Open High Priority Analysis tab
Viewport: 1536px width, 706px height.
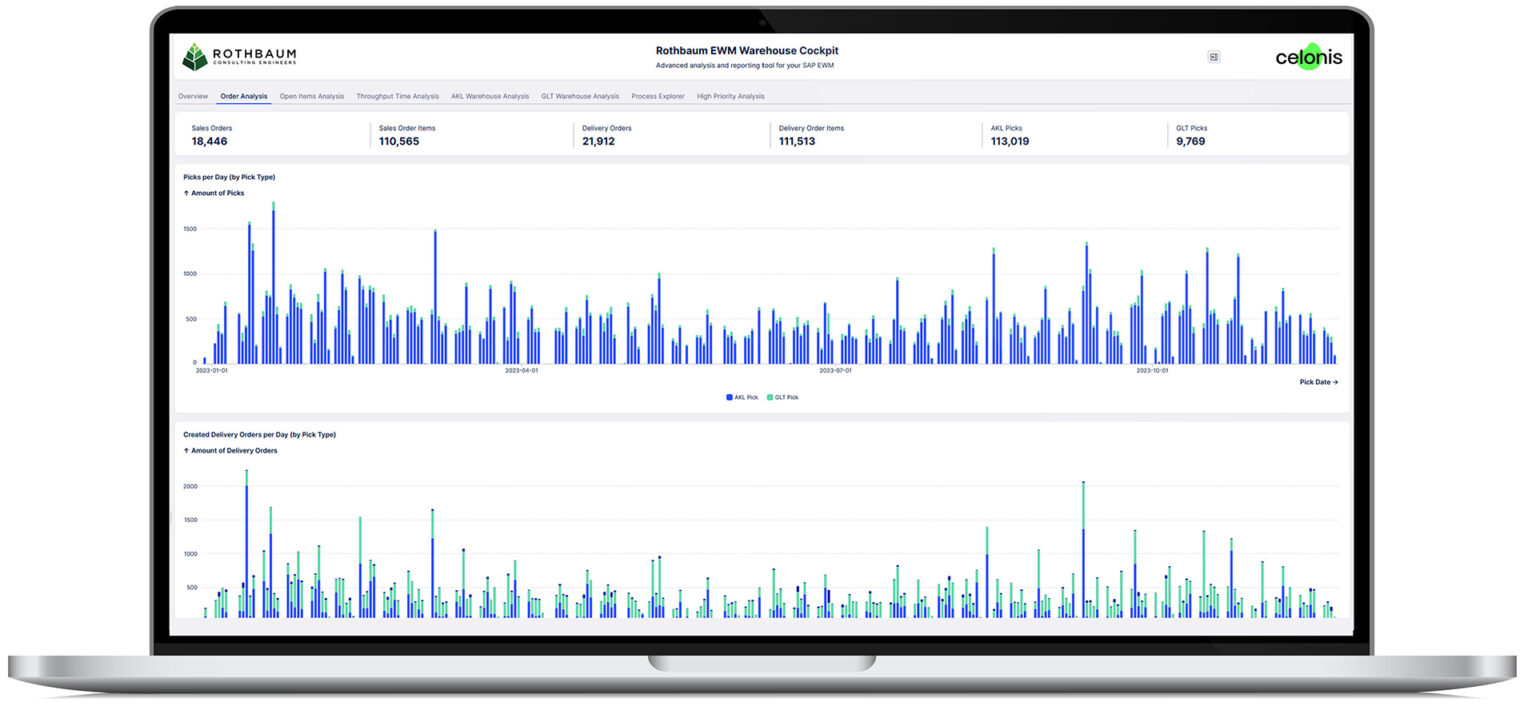tap(731, 96)
